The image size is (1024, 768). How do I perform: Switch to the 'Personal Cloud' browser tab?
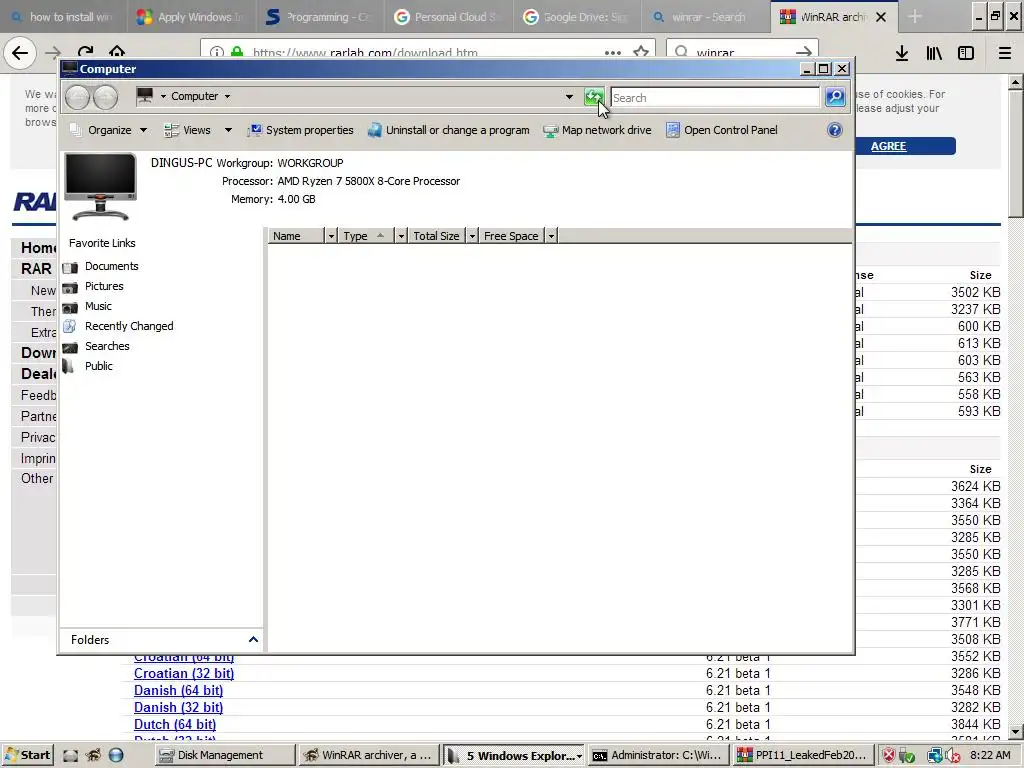click(x=447, y=17)
